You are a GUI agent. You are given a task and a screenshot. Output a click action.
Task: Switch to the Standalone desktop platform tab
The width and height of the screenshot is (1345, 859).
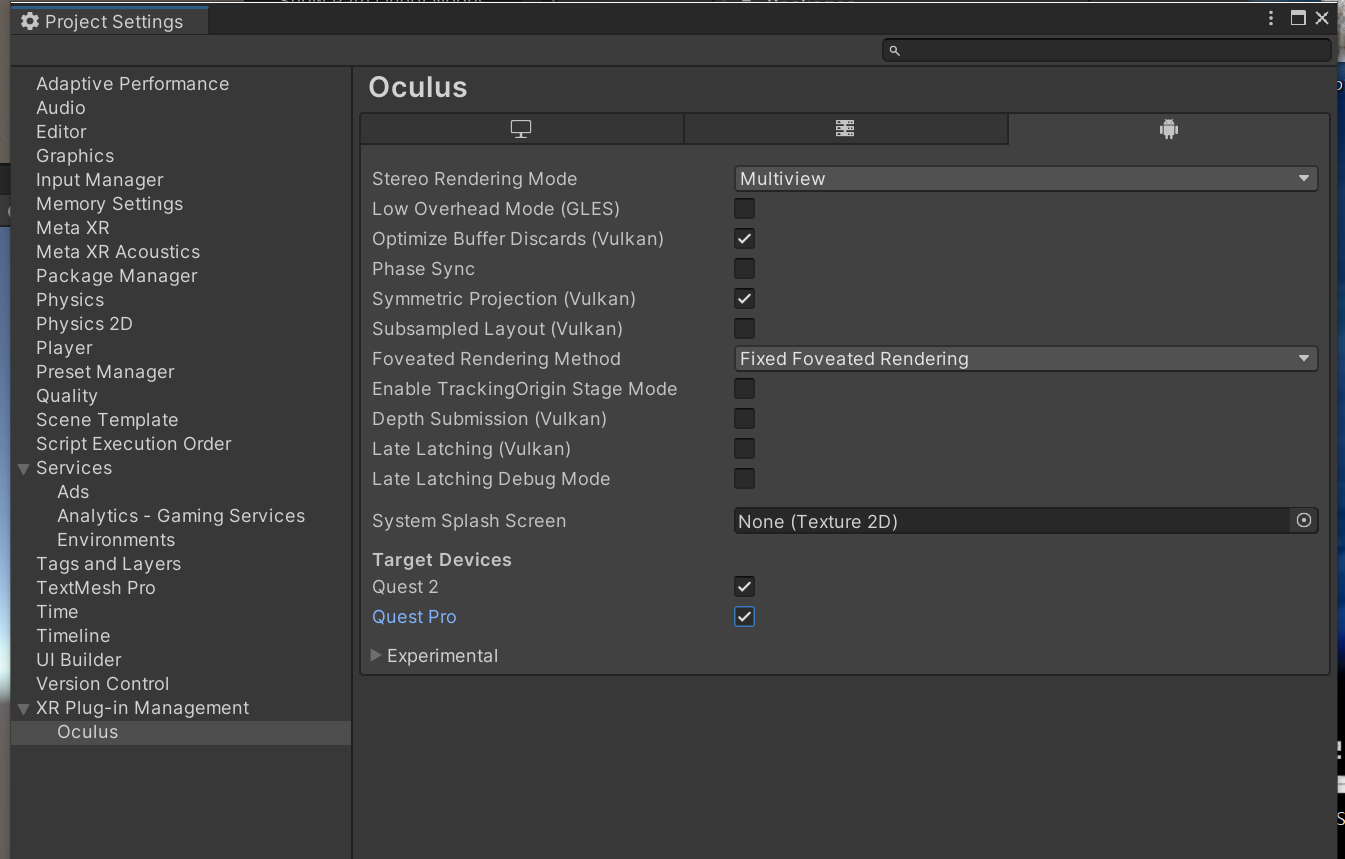521,129
